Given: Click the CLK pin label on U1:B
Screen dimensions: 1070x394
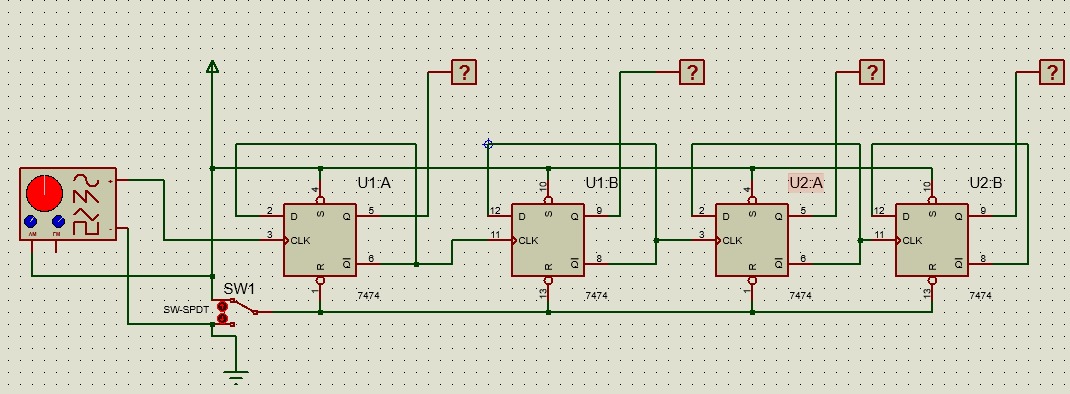Looking at the screenshot, I should click(528, 240).
